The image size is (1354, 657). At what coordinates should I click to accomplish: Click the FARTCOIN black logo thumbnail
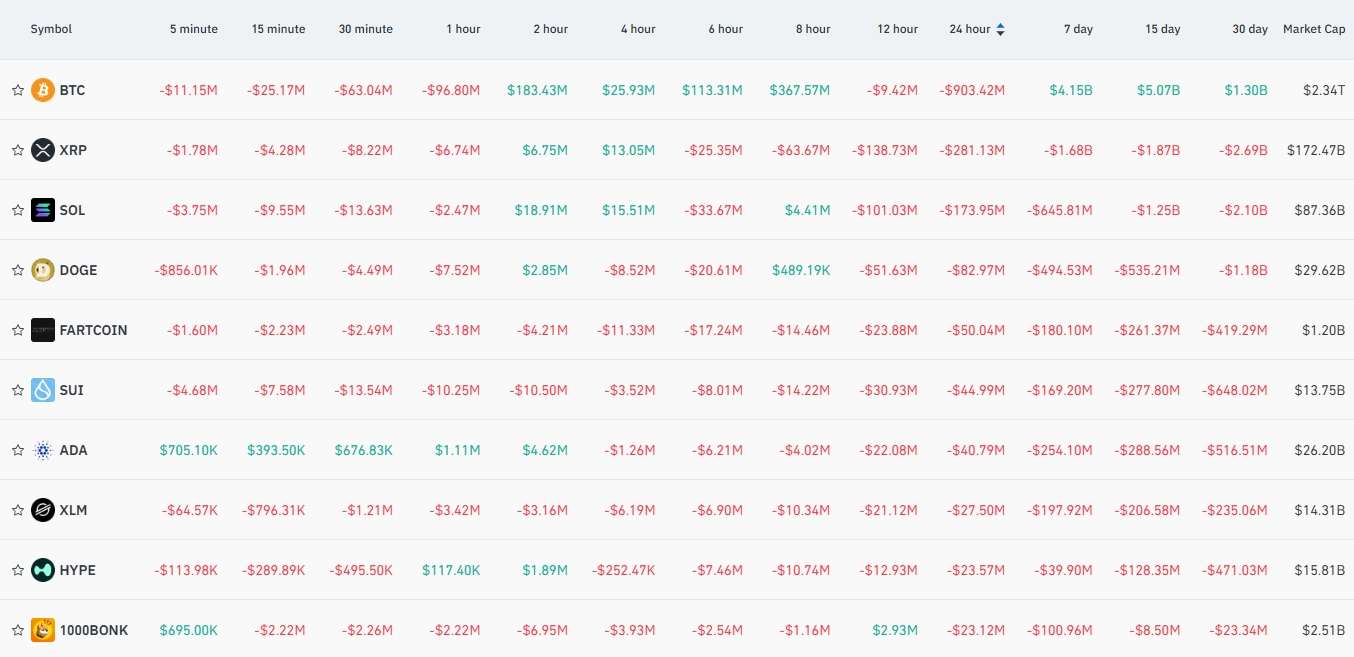coord(43,330)
